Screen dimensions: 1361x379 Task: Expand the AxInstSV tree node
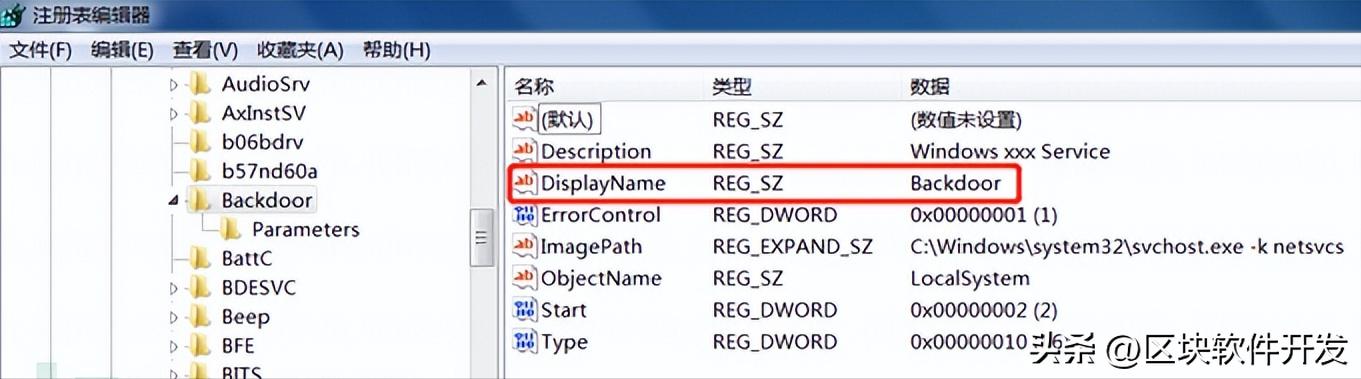click(x=173, y=114)
